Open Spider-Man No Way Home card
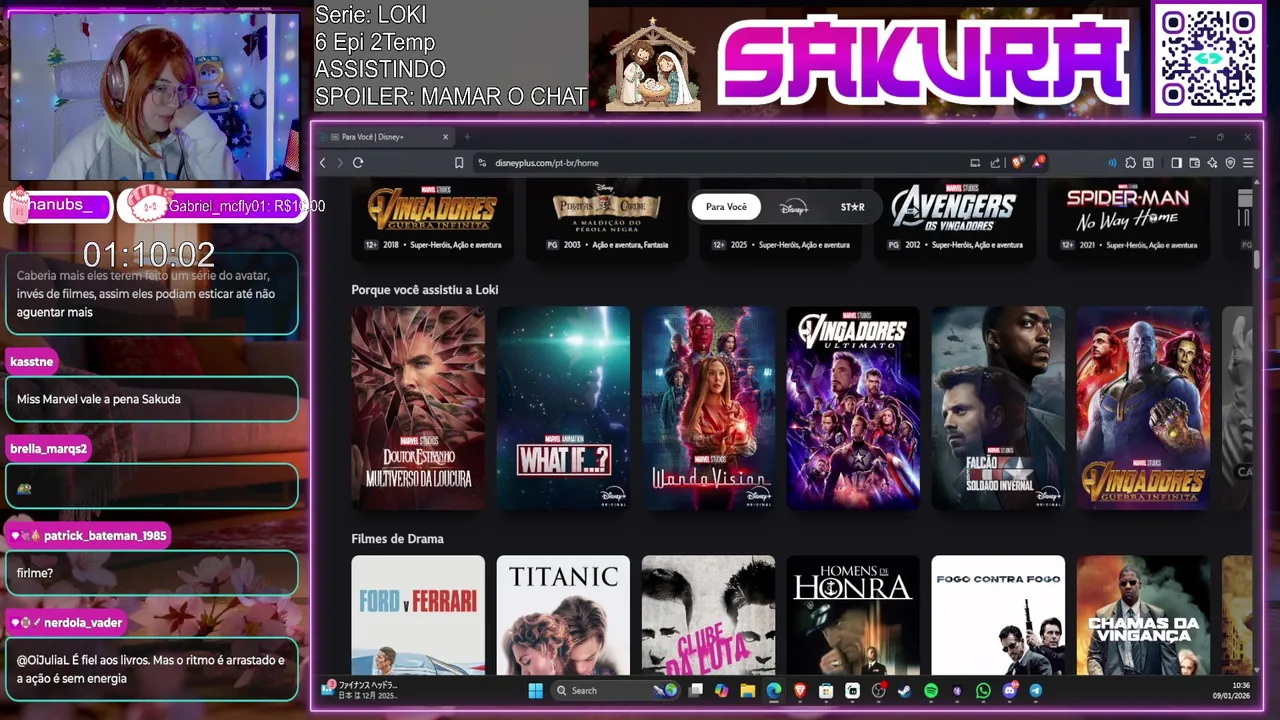The height and width of the screenshot is (720, 1280). click(1128, 220)
